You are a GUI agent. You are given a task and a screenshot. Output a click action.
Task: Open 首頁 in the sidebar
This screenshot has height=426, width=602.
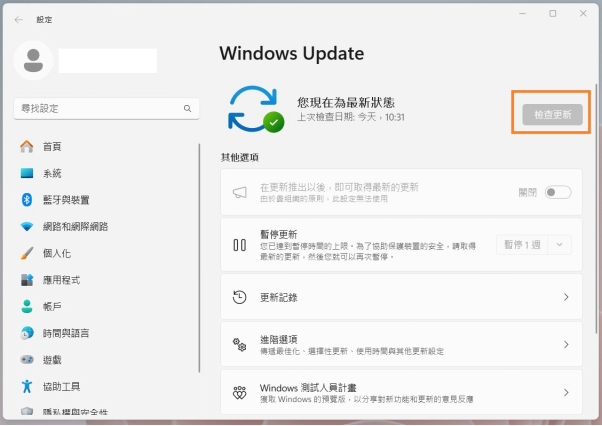[x=52, y=147]
